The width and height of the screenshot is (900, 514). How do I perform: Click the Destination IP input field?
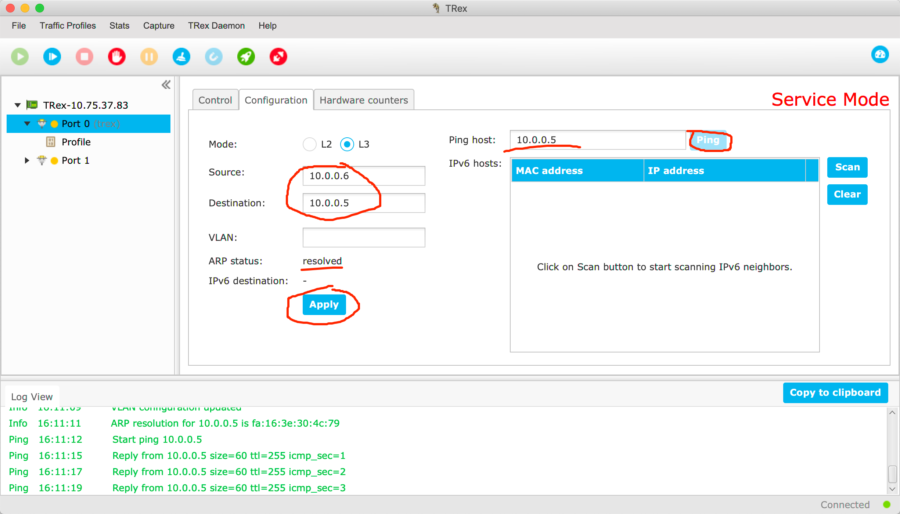[x=364, y=203]
